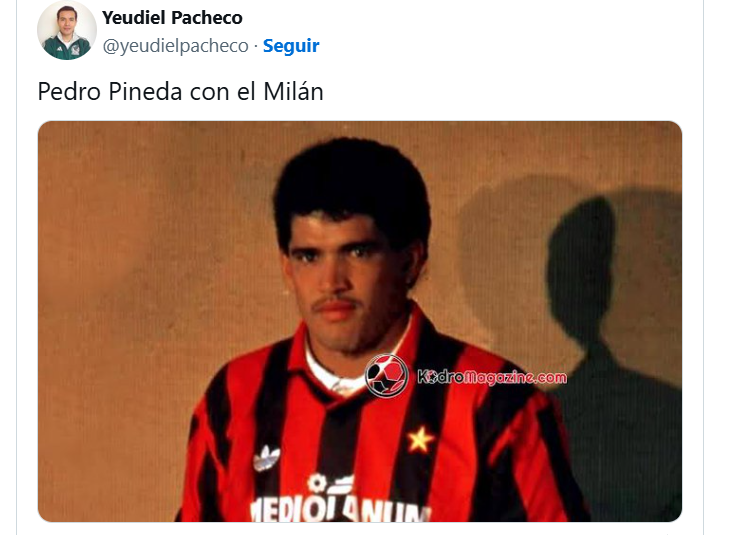Click the soccer ball watermark logo in the photo
740x535 pixels.
tap(386, 376)
